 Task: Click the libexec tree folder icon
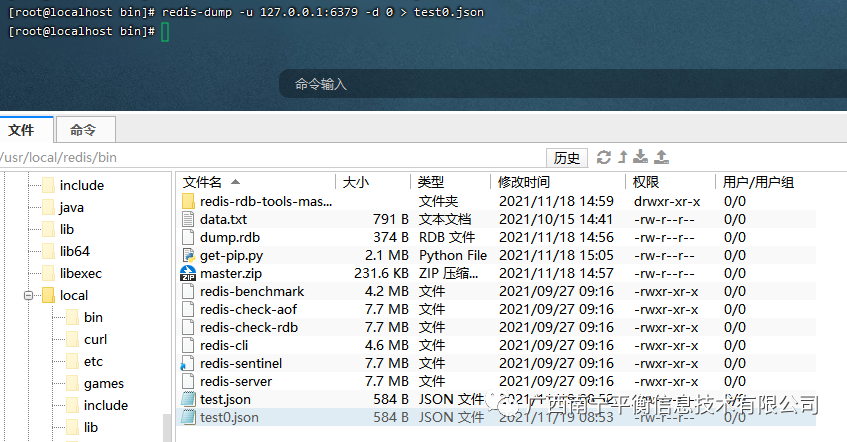(49, 273)
